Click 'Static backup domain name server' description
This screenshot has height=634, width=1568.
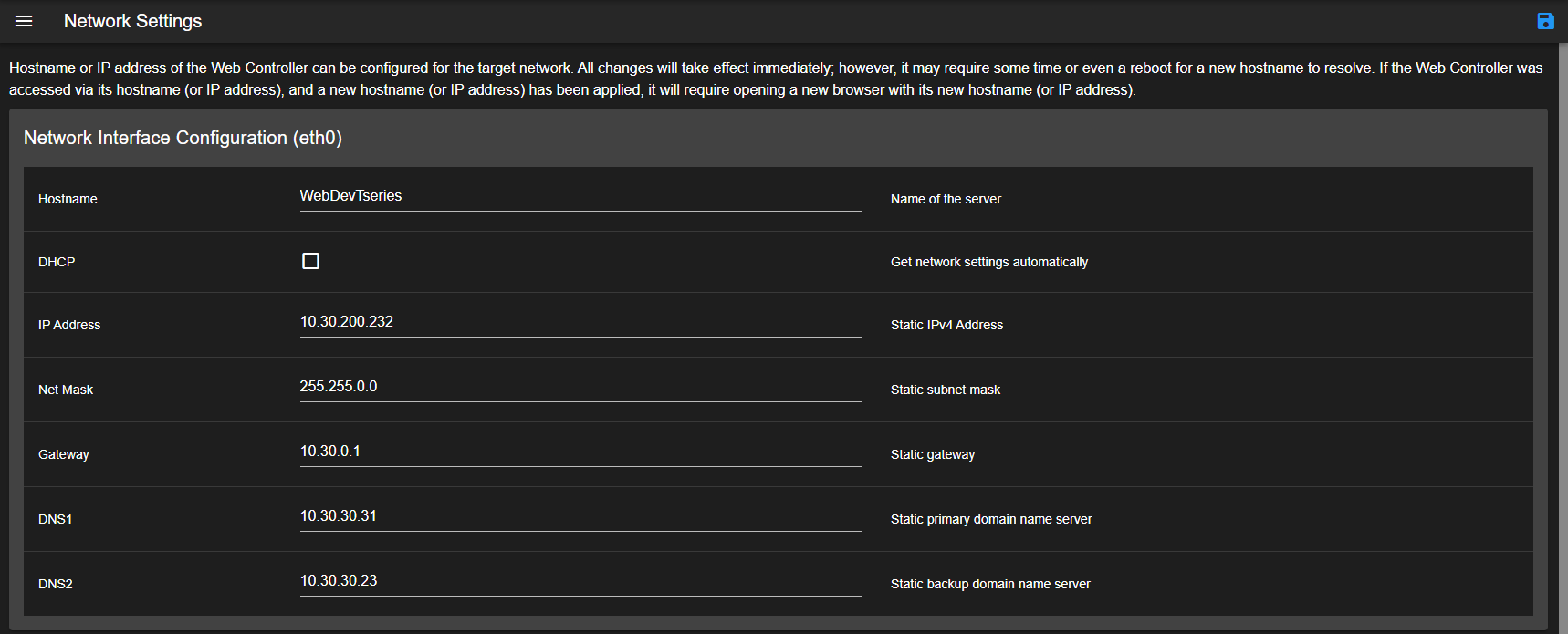pos(990,584)
